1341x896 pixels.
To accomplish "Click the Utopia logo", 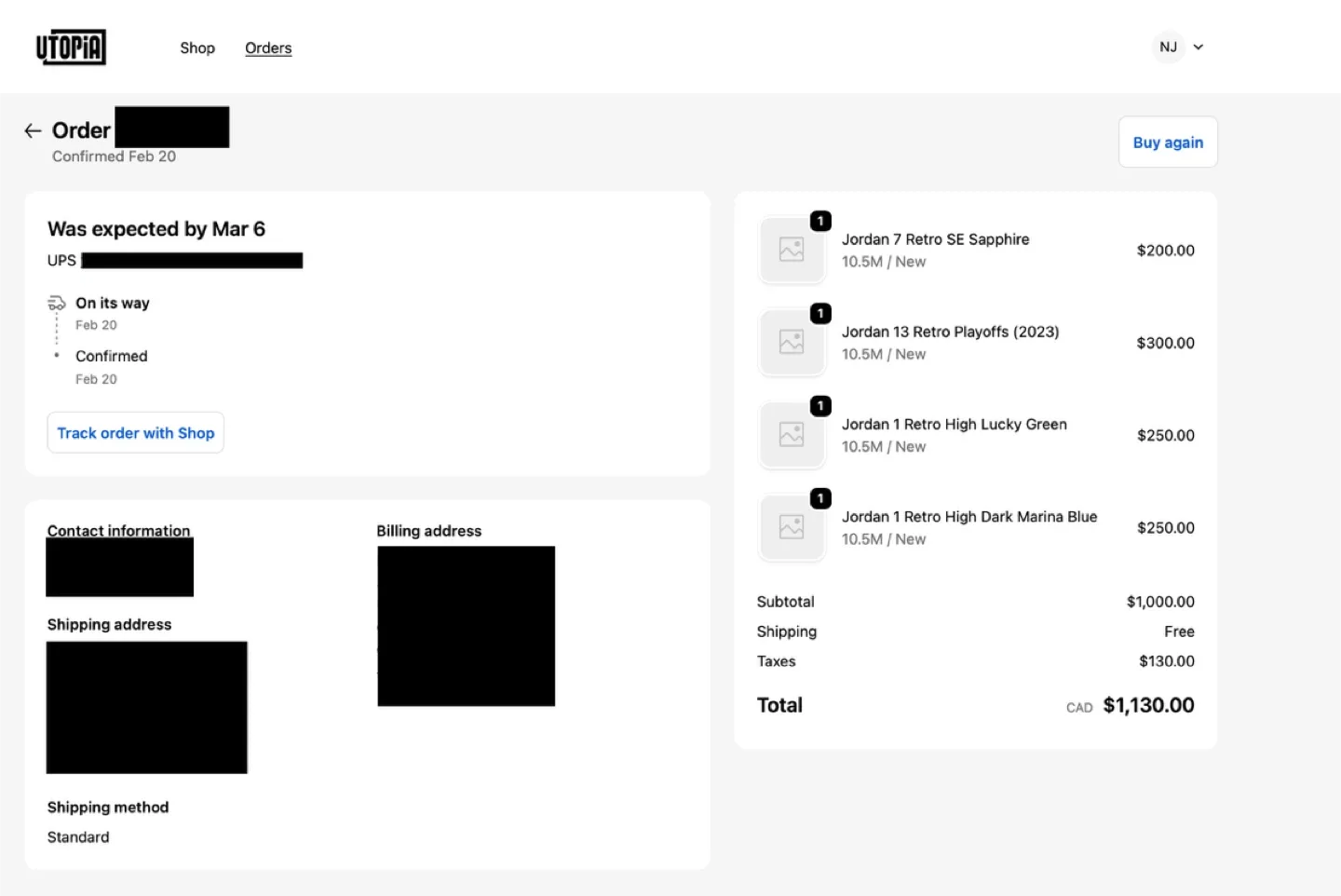I will click(71, 48).
